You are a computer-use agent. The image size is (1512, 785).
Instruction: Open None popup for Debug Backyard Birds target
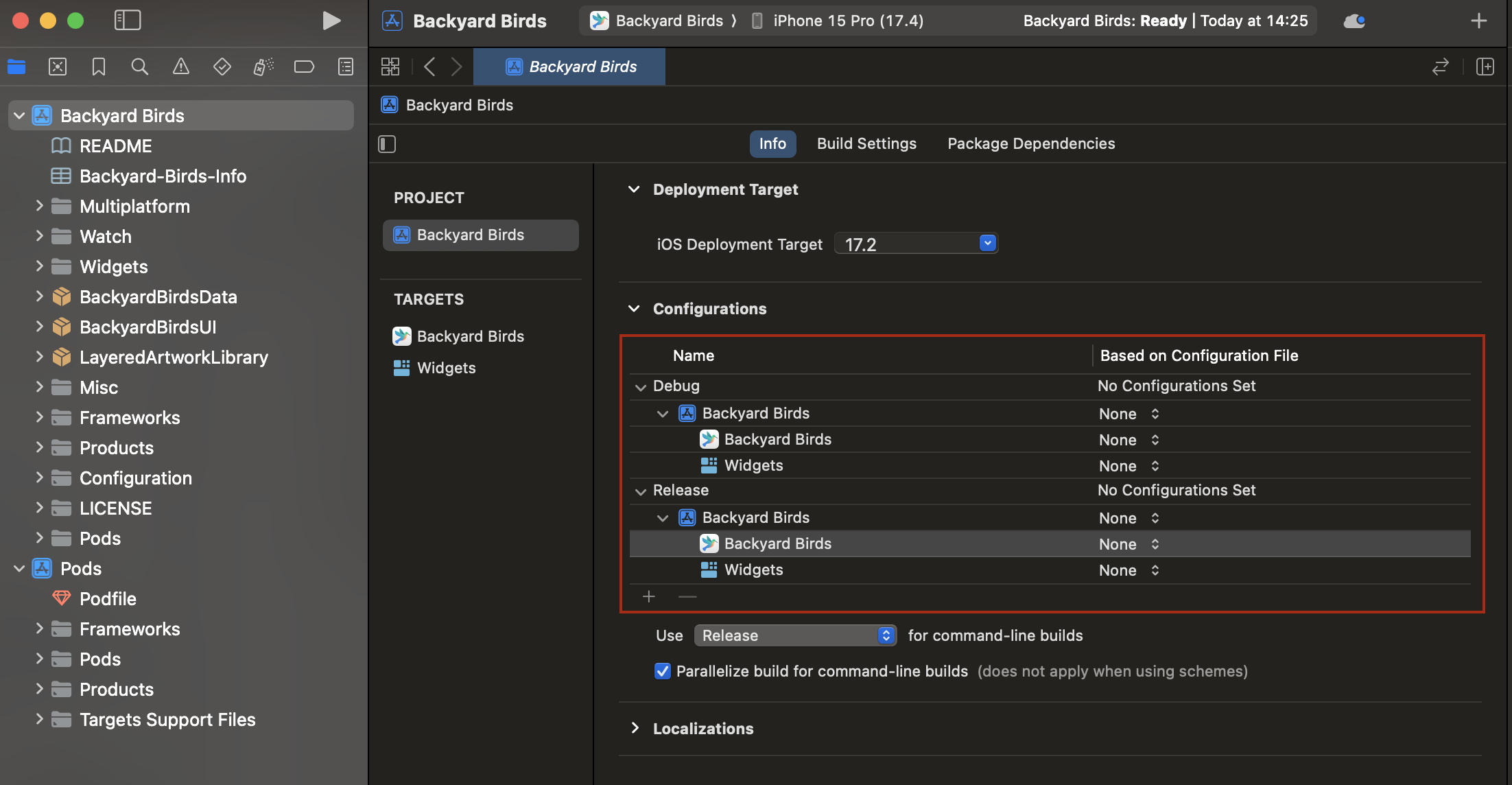(1129, 440)
